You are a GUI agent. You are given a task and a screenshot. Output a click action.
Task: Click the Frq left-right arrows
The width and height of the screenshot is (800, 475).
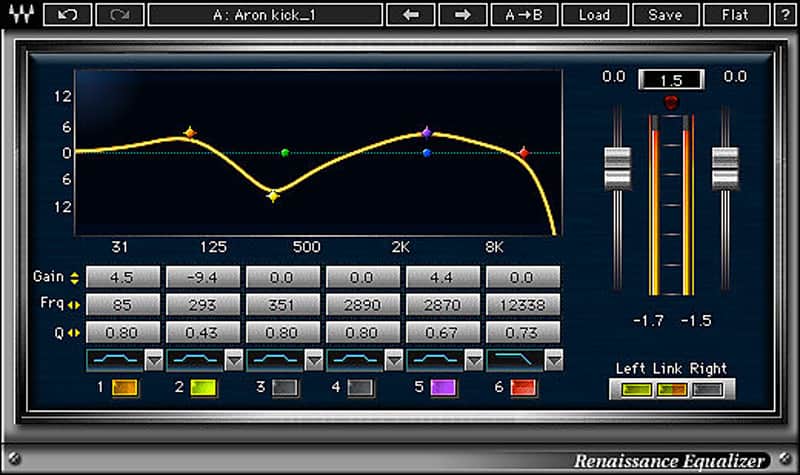coord(74,305)
